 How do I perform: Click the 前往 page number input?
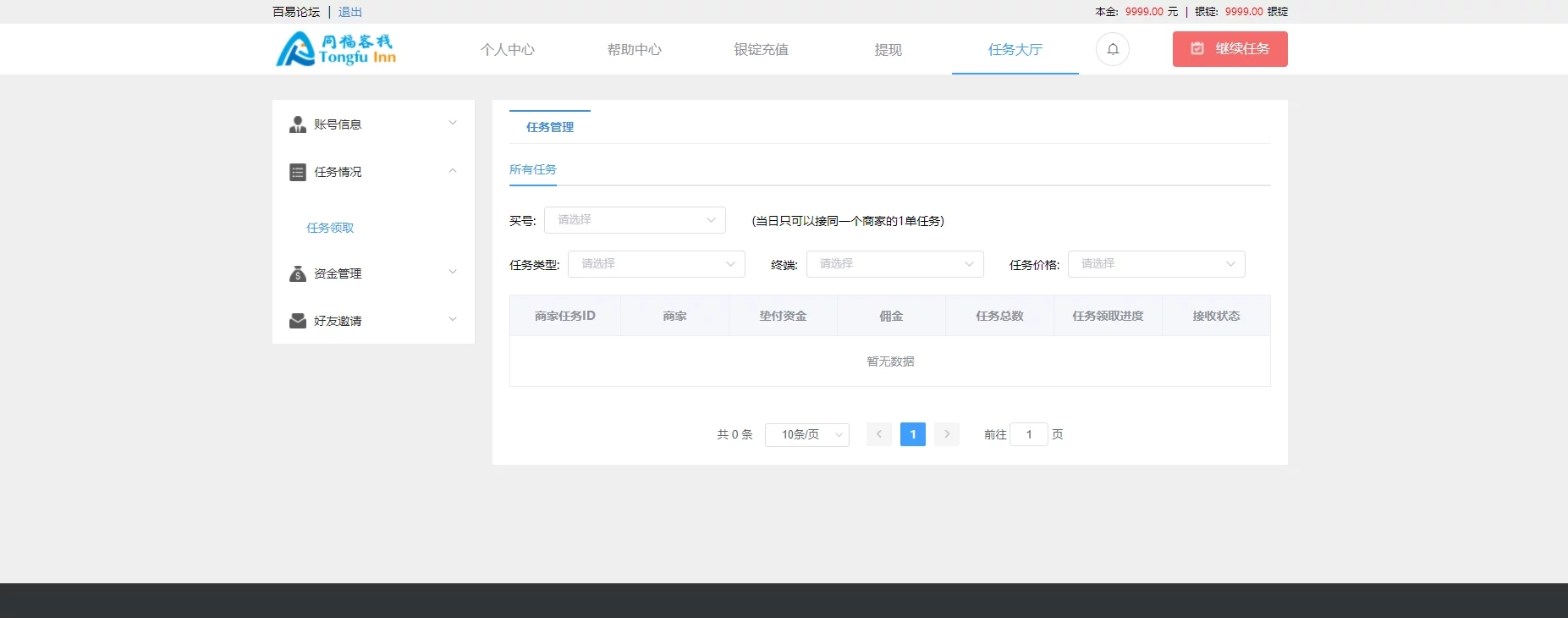(x=1029, y=434)
